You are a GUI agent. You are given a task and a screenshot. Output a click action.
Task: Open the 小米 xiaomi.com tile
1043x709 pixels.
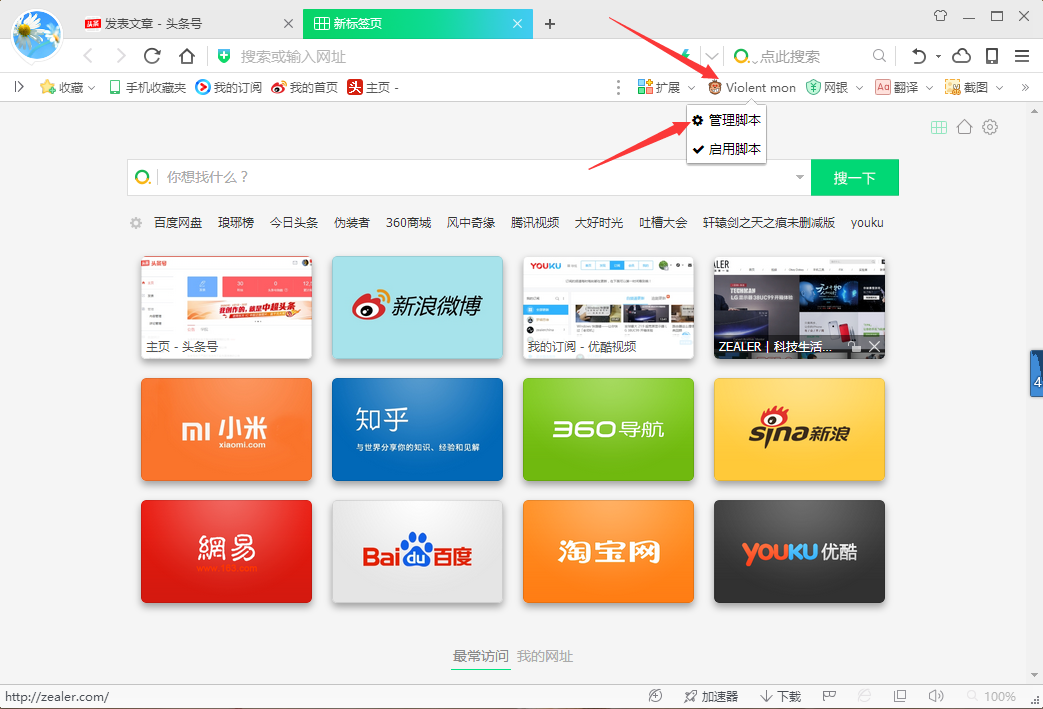point(226,429)
